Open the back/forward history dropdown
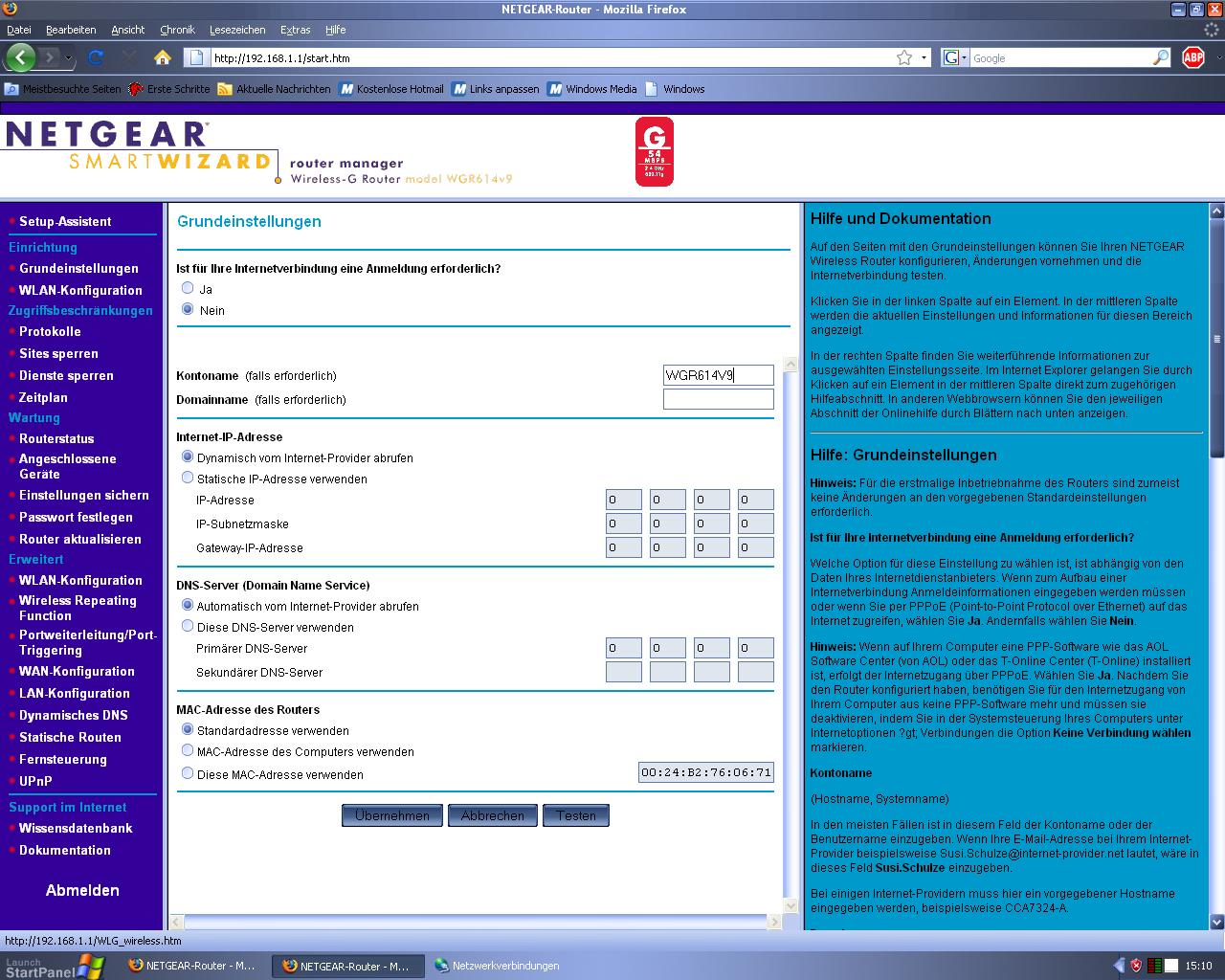Image resolution: width=1225 pixels, height=980 pixels. (x=68, y=57)
